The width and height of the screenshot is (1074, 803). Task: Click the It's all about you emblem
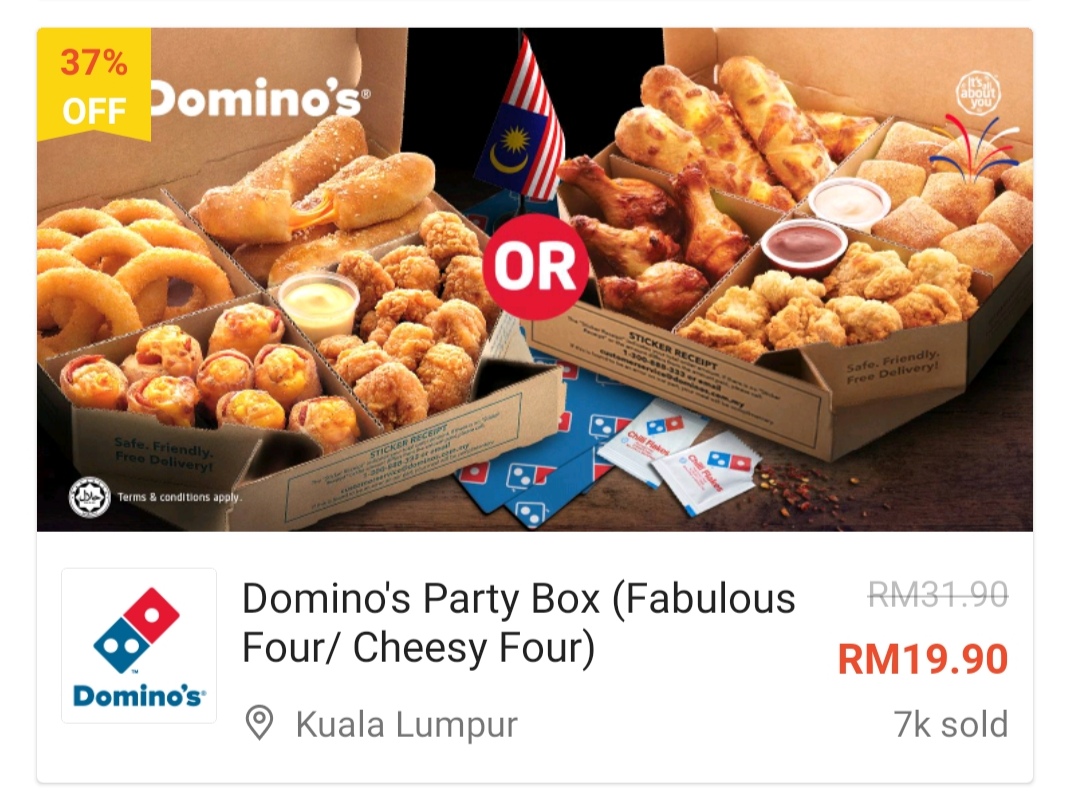point(978,92)
